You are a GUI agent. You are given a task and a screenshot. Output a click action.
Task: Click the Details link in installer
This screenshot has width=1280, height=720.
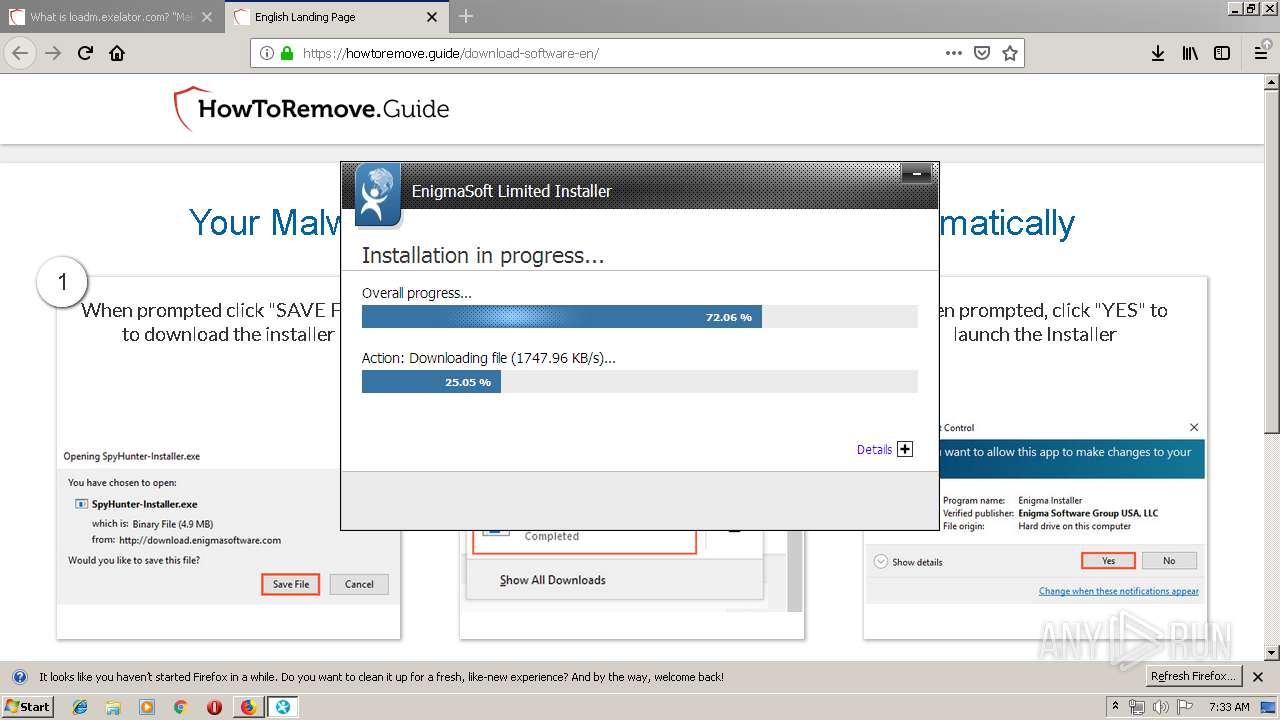(x=874, y=450)
